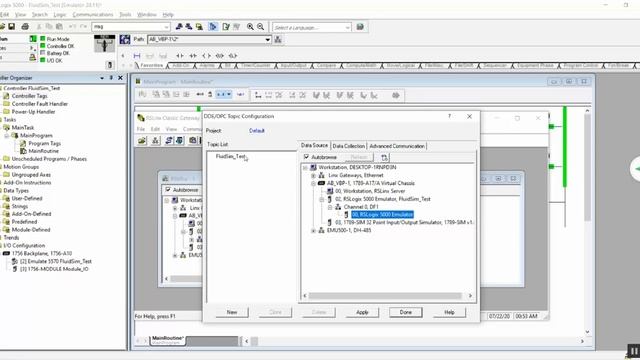Click the Verify Routine icon in toolbar
Viewport: 640px width, 360px height.
[x=226, y=27]
